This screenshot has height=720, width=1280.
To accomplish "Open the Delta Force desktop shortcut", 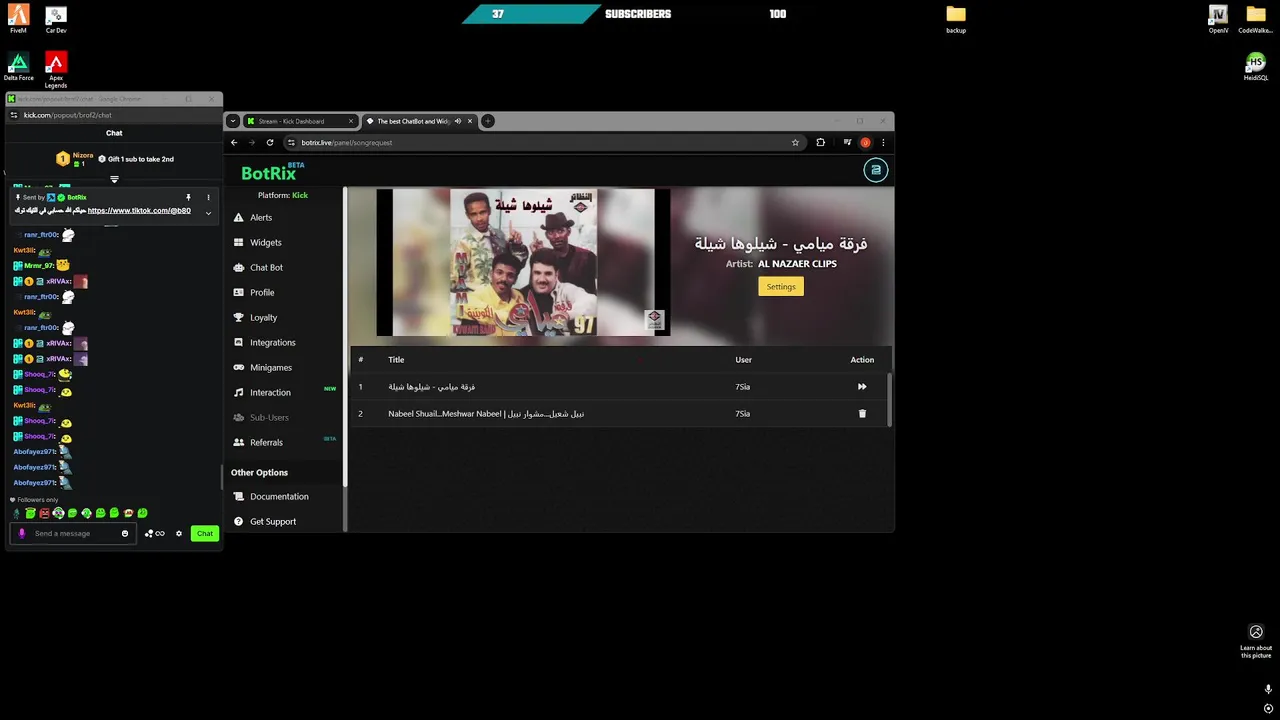I will coord(18,66).
